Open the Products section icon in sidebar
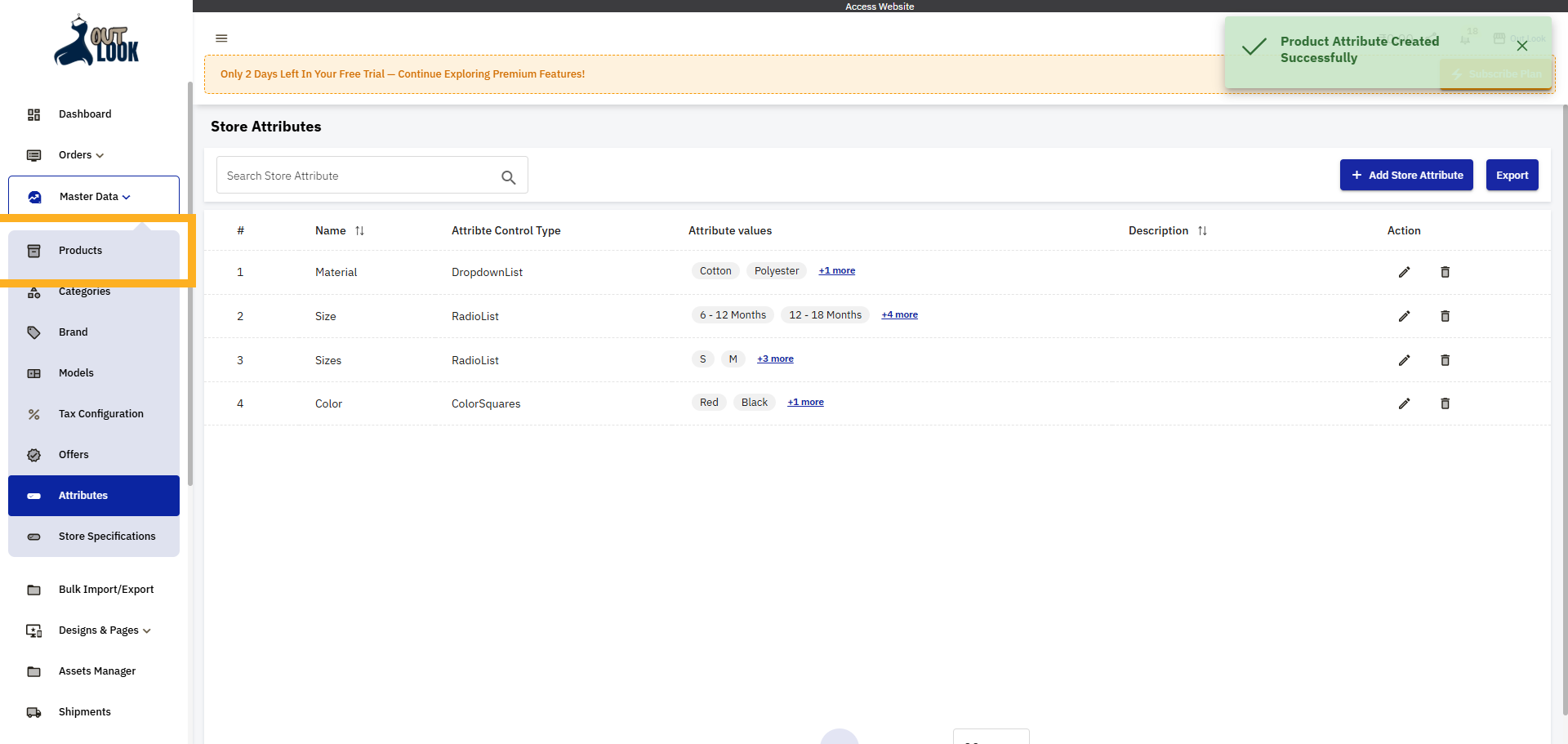Screen dimensions: 1568x744 pyautogui.click(x=33, y=251)
